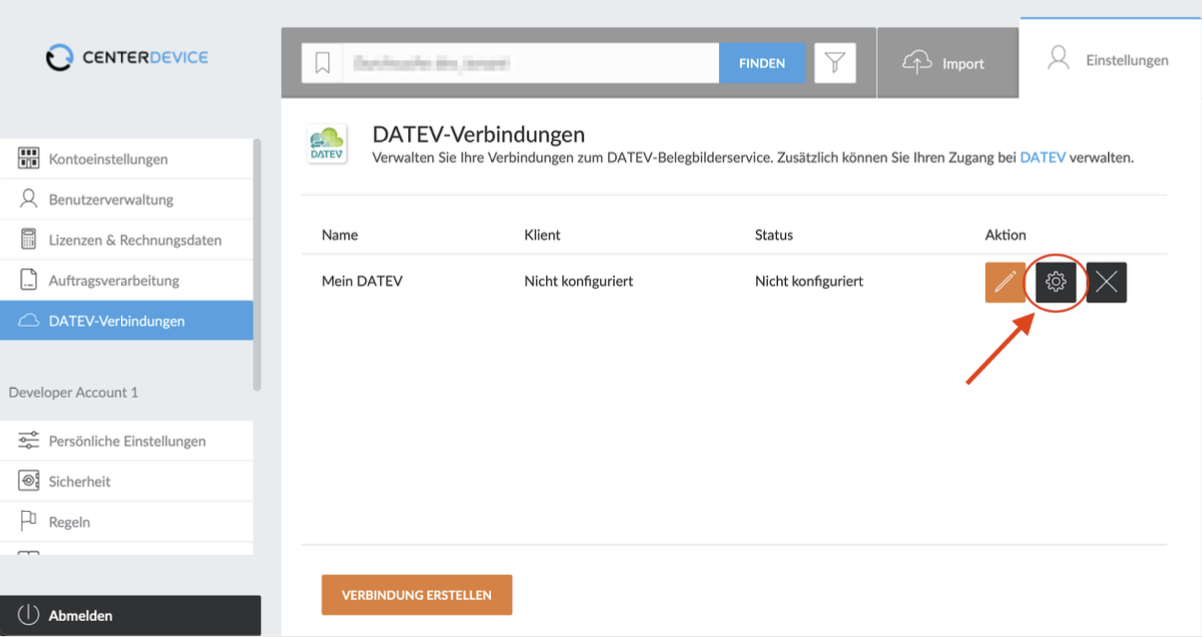Viewport: 1202px width, 637px height.
Task: Go to Lizenzen & Rechnungsdaten
Action: point(126,240)
